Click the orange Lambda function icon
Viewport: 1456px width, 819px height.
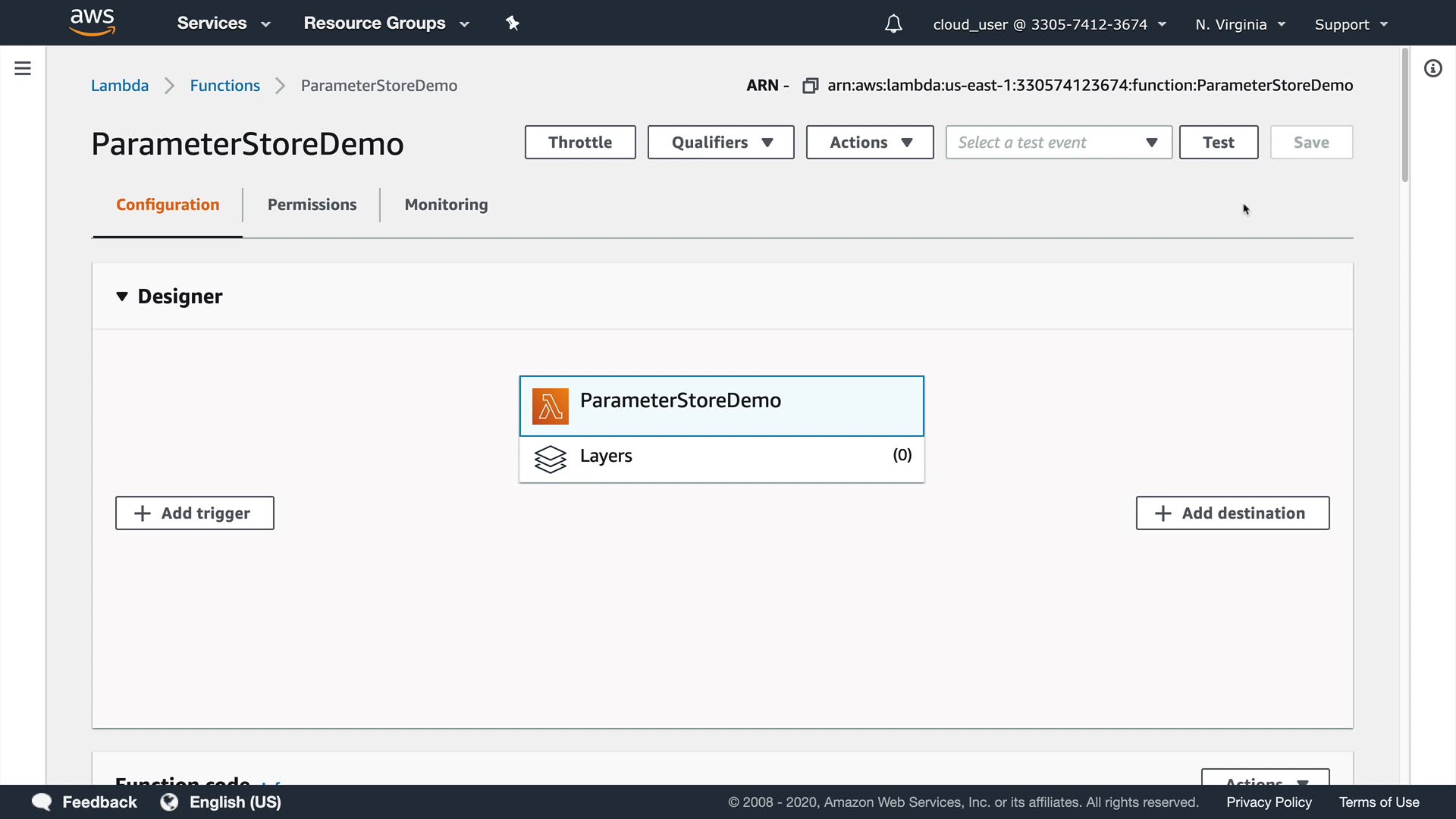(x=550, y=406)
